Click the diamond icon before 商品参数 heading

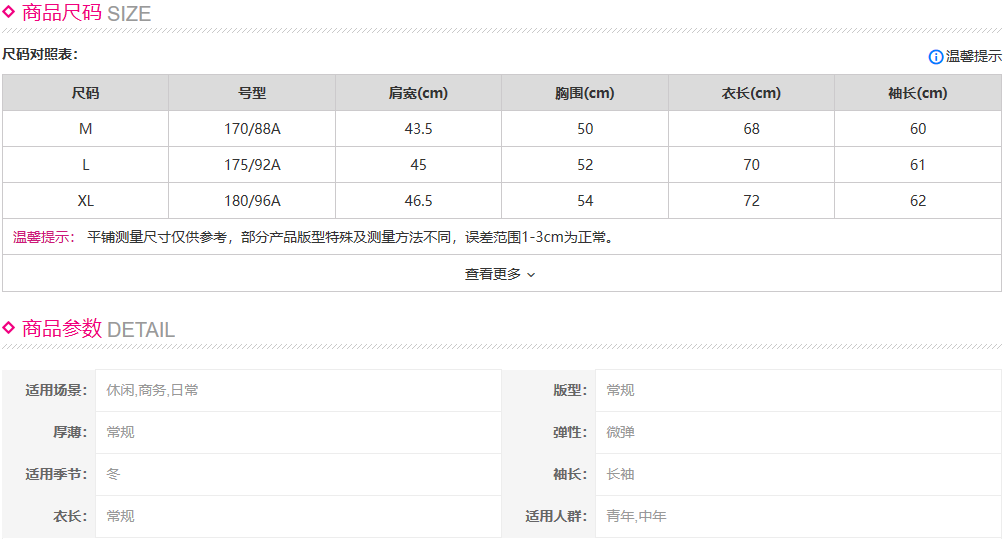click(9, 328)
